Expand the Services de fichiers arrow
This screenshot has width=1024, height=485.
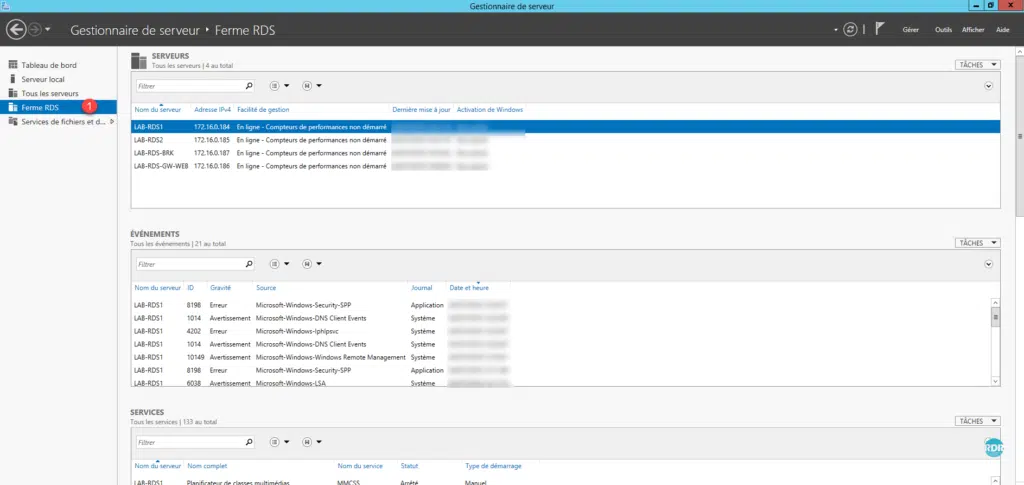tap(112, 121)
